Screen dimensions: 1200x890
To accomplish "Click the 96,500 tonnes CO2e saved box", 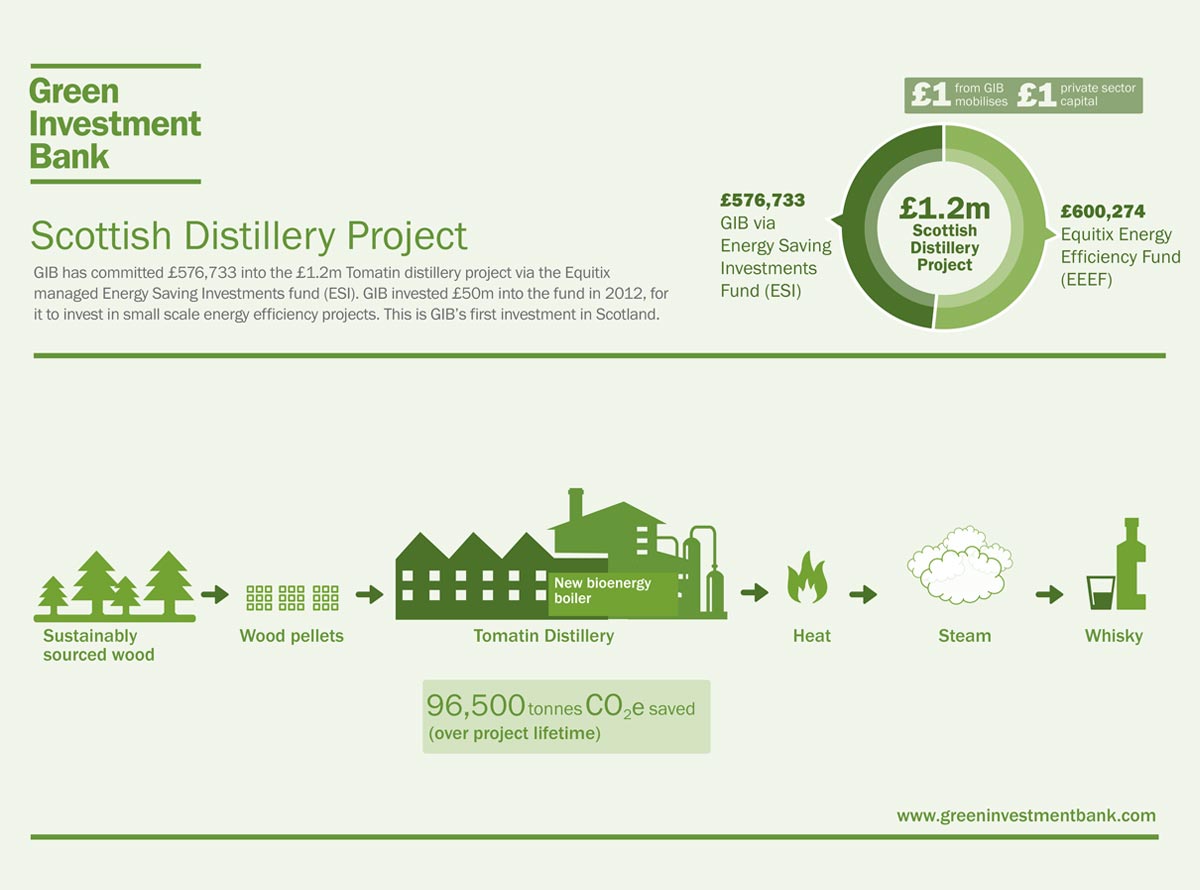I will (566, 716).
